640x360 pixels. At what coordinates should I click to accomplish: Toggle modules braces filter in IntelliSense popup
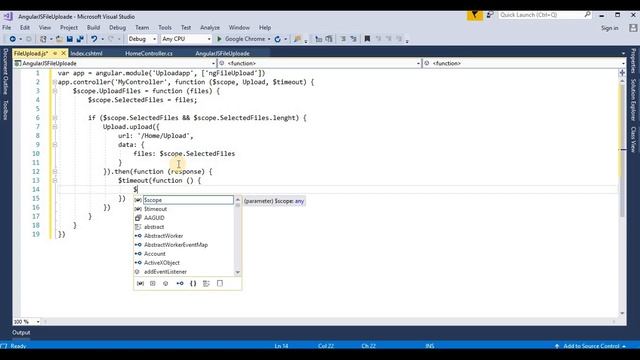[193, 283]
